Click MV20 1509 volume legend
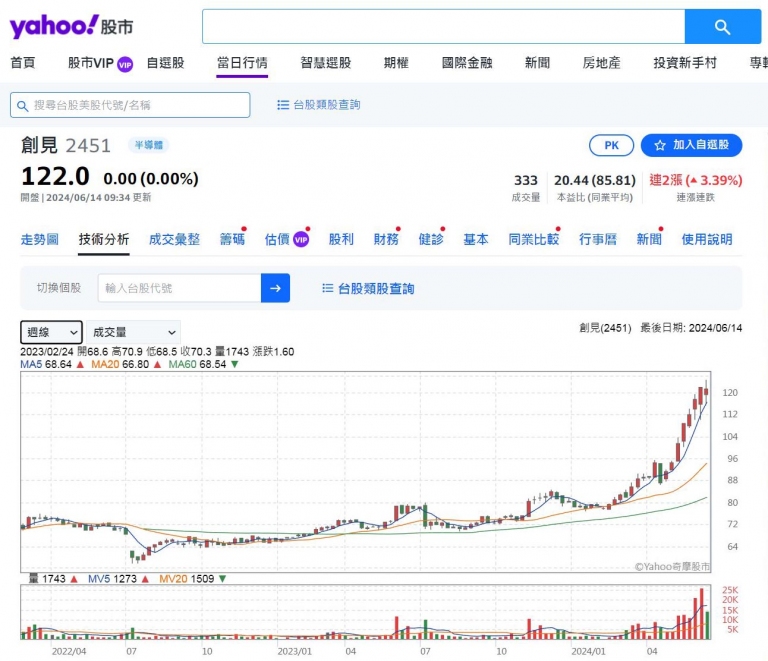The width and height of the screenshot is (768, 661). (187, 579)
